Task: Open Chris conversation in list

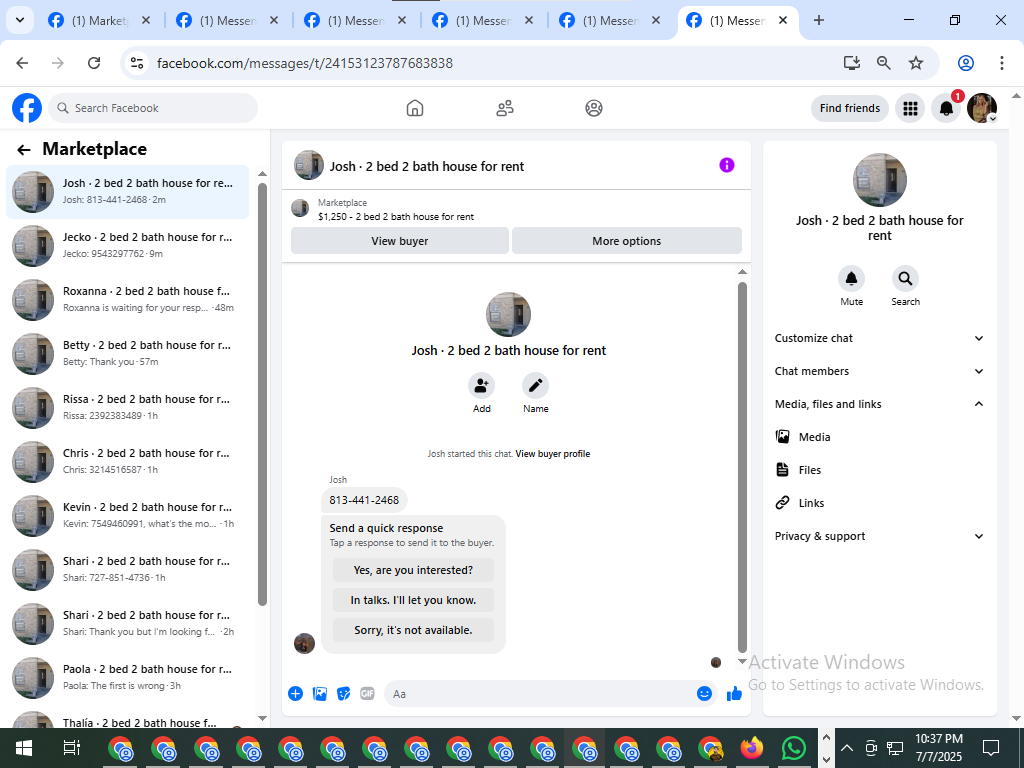Action: point(127,462)
